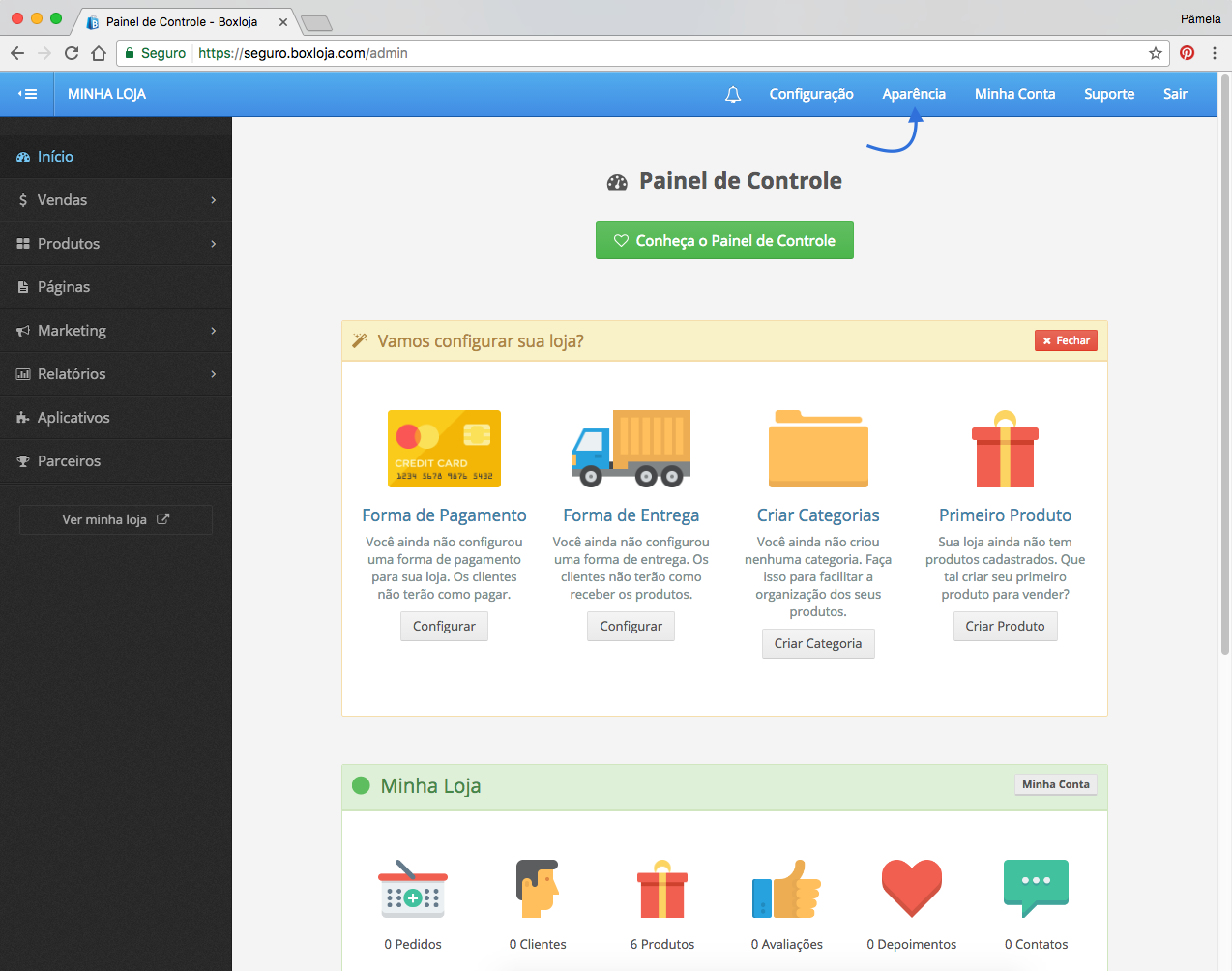Expand the Marketing sidebar section
Viewport: 1232px width, 971px height.
tap(116, 331)
